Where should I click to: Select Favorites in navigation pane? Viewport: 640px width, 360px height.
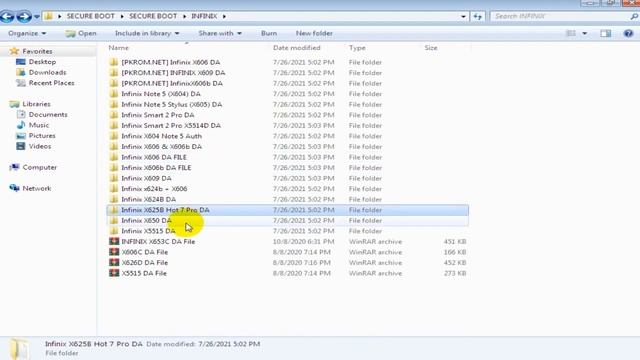[x=37, y=51]
